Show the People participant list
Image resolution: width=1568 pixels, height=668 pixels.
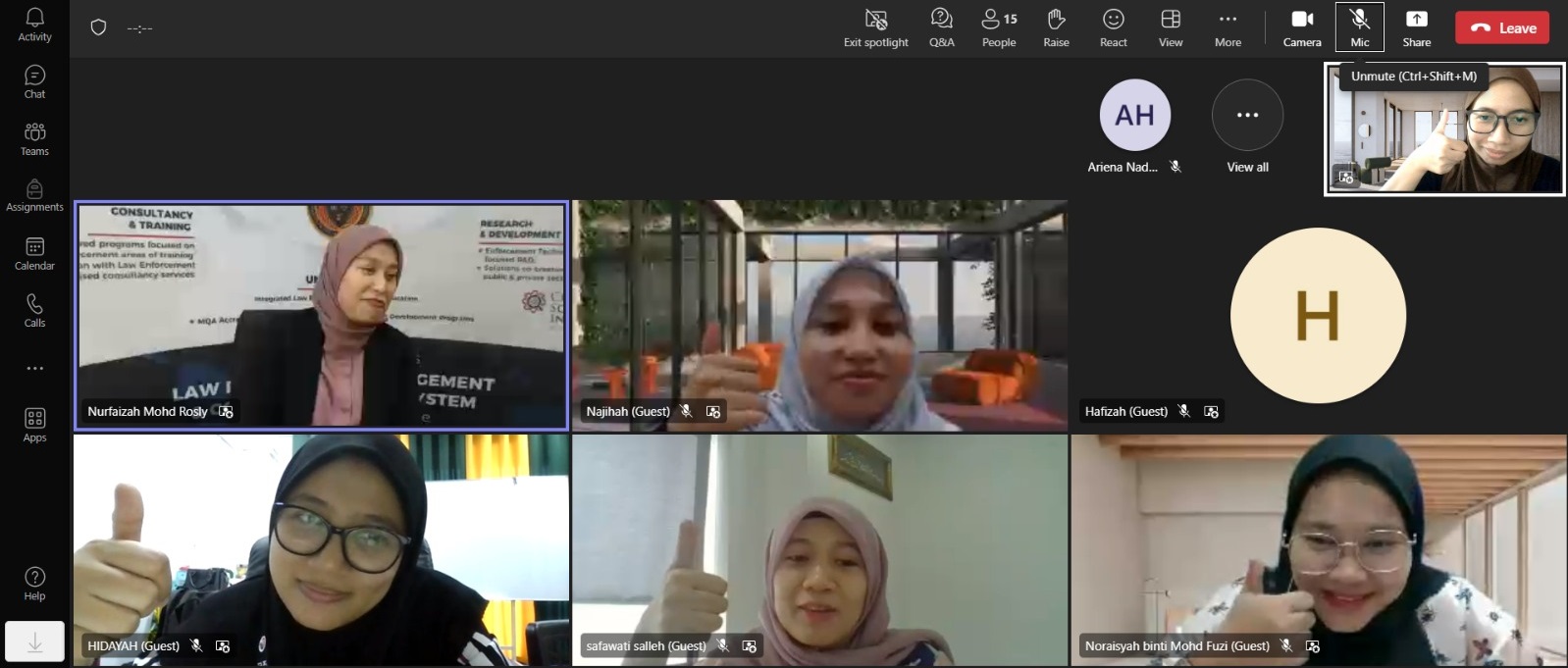[999, 27]
